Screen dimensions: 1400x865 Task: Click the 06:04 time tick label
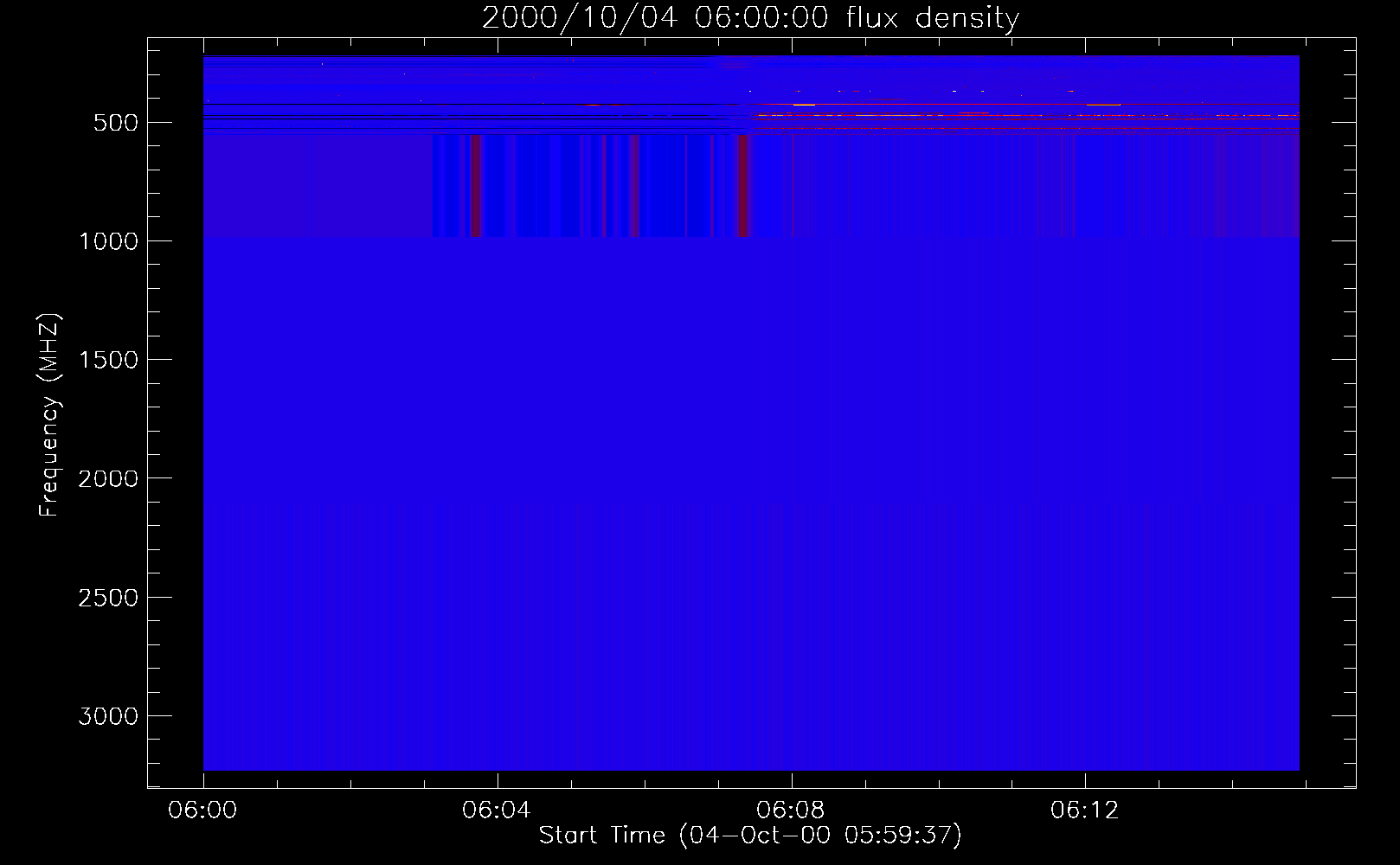(x=497, y=811)
